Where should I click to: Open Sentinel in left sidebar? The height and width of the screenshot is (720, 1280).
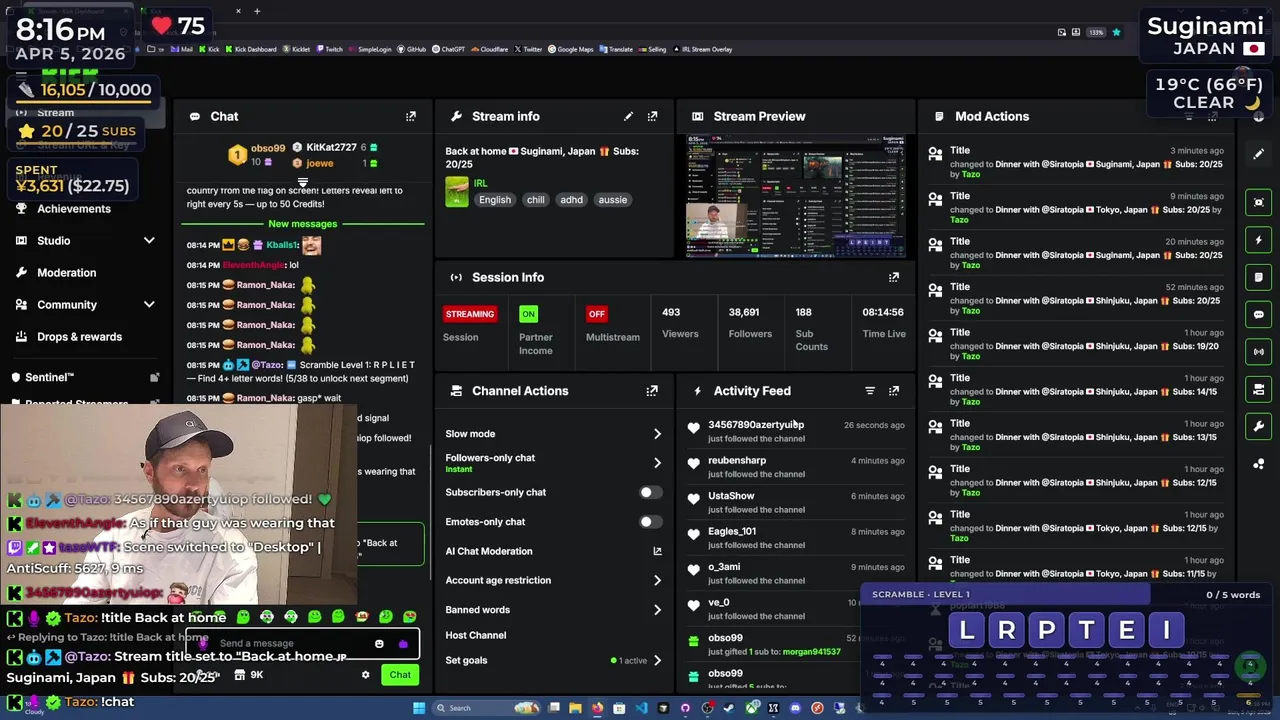click(x=50, y=378)
